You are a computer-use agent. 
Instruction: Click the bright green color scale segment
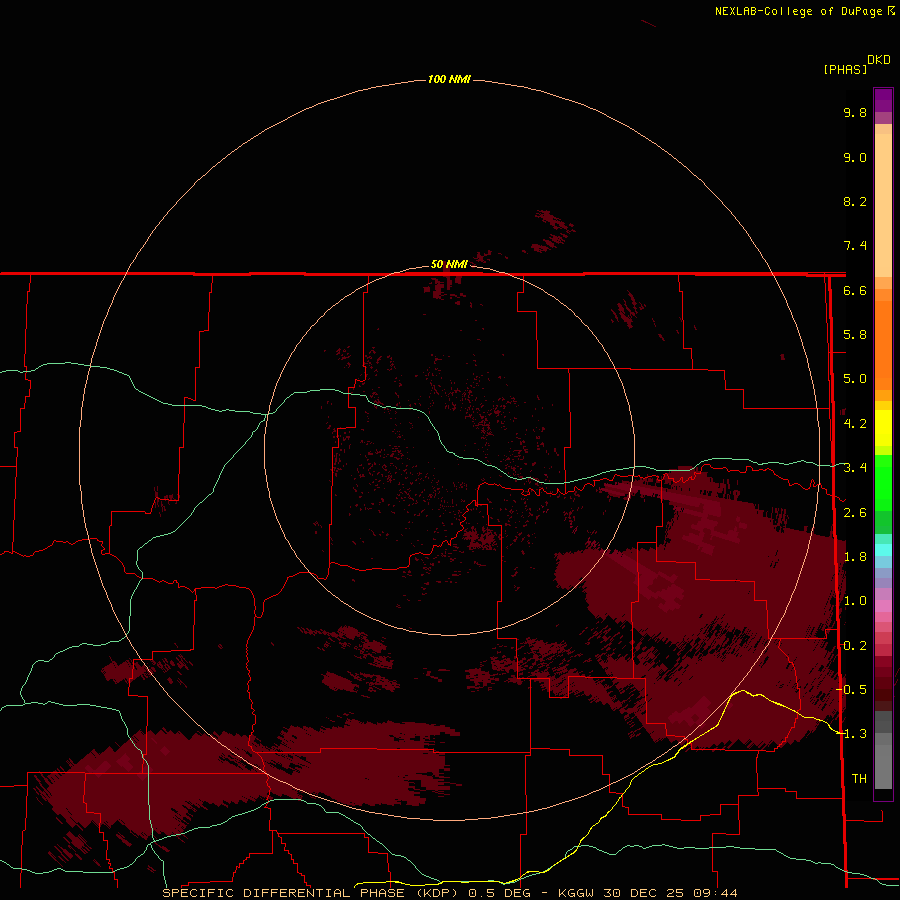pyautogui.click(x=883, y=482)
